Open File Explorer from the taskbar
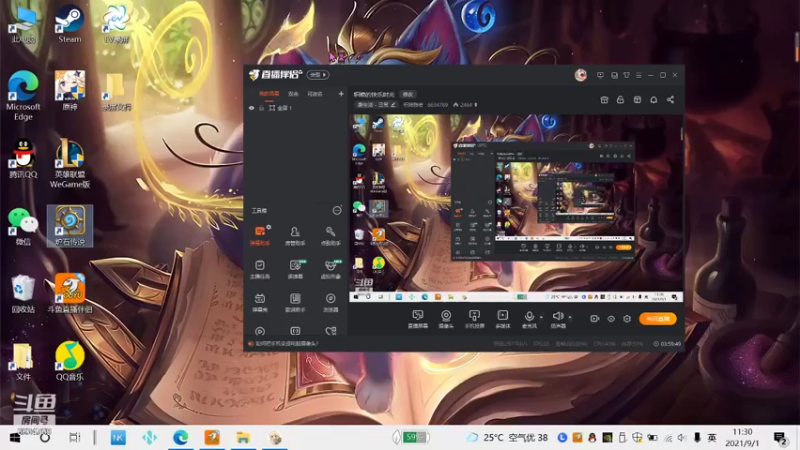 (x=243, y=438)
